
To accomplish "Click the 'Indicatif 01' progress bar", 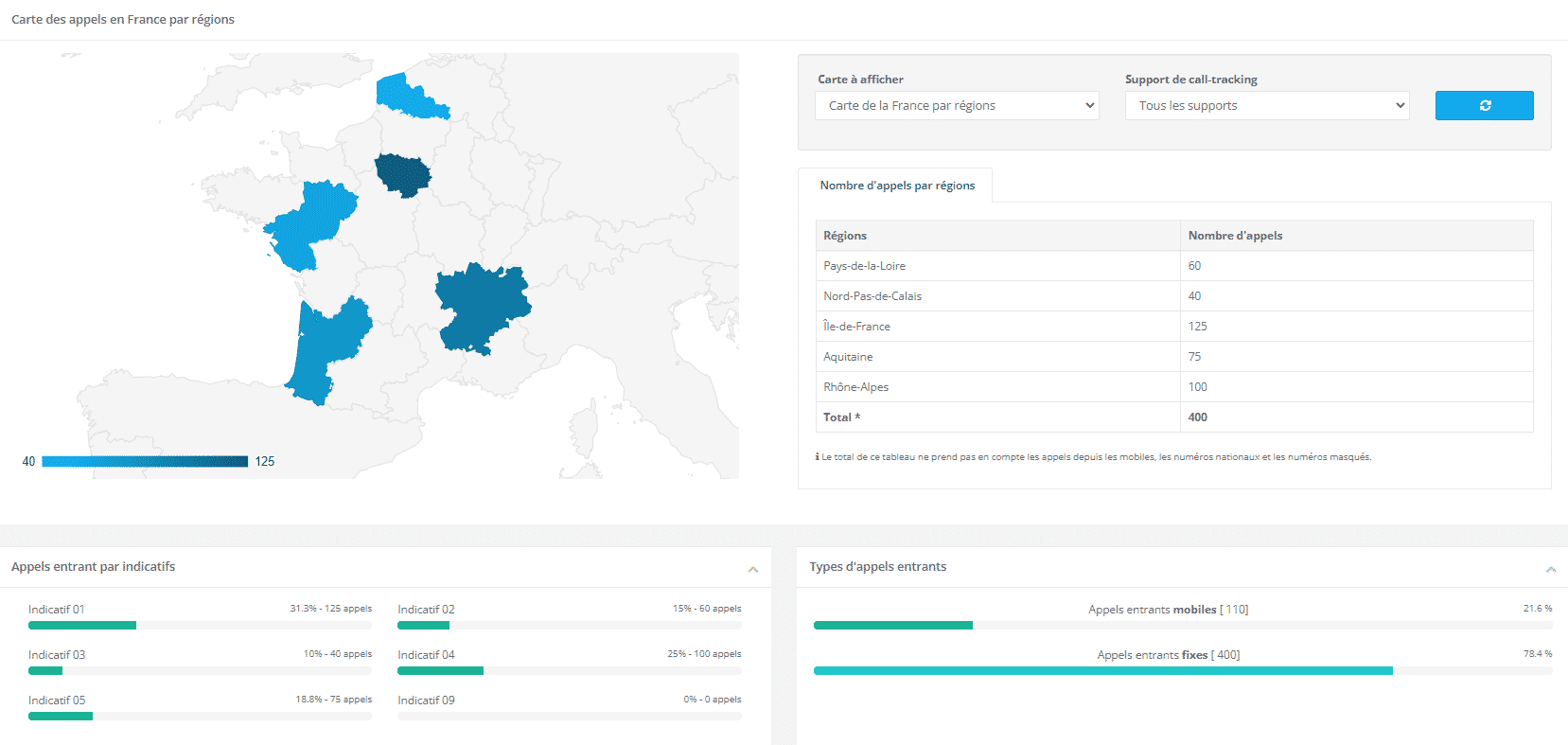I will [200, 625].
